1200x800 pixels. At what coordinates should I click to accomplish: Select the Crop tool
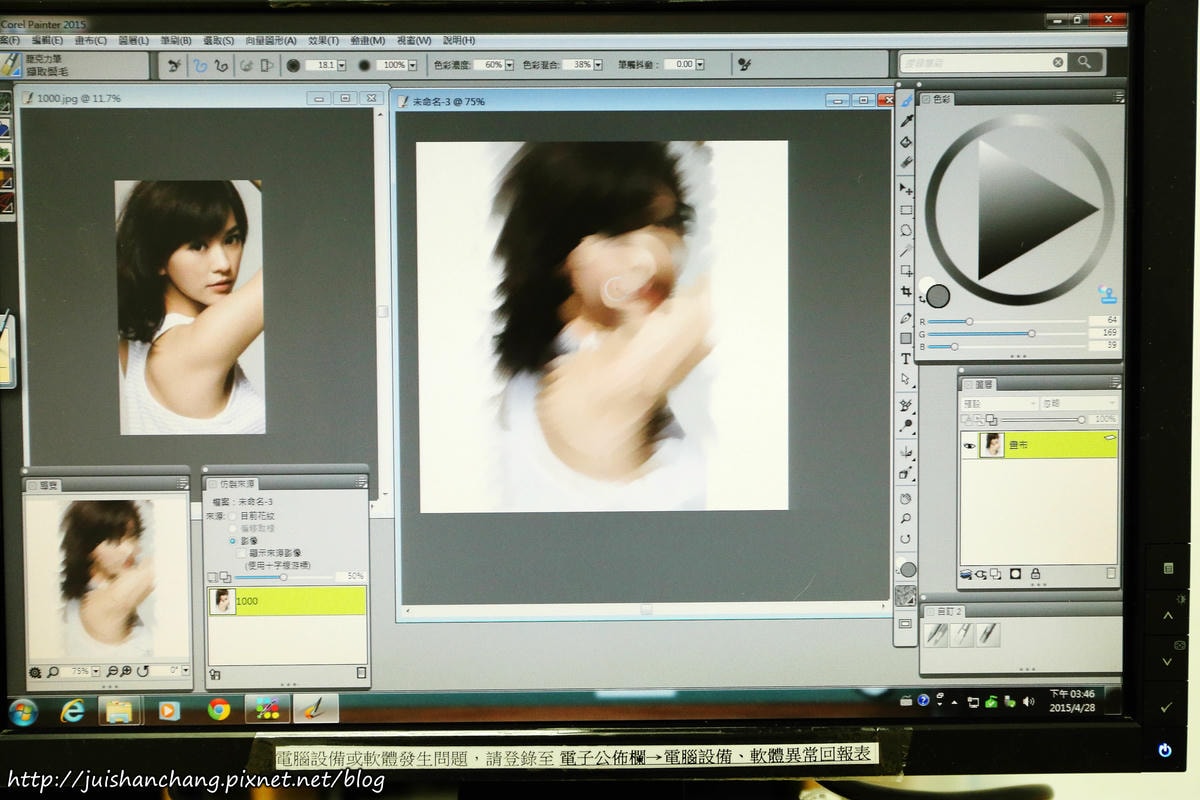coord(906,291)
